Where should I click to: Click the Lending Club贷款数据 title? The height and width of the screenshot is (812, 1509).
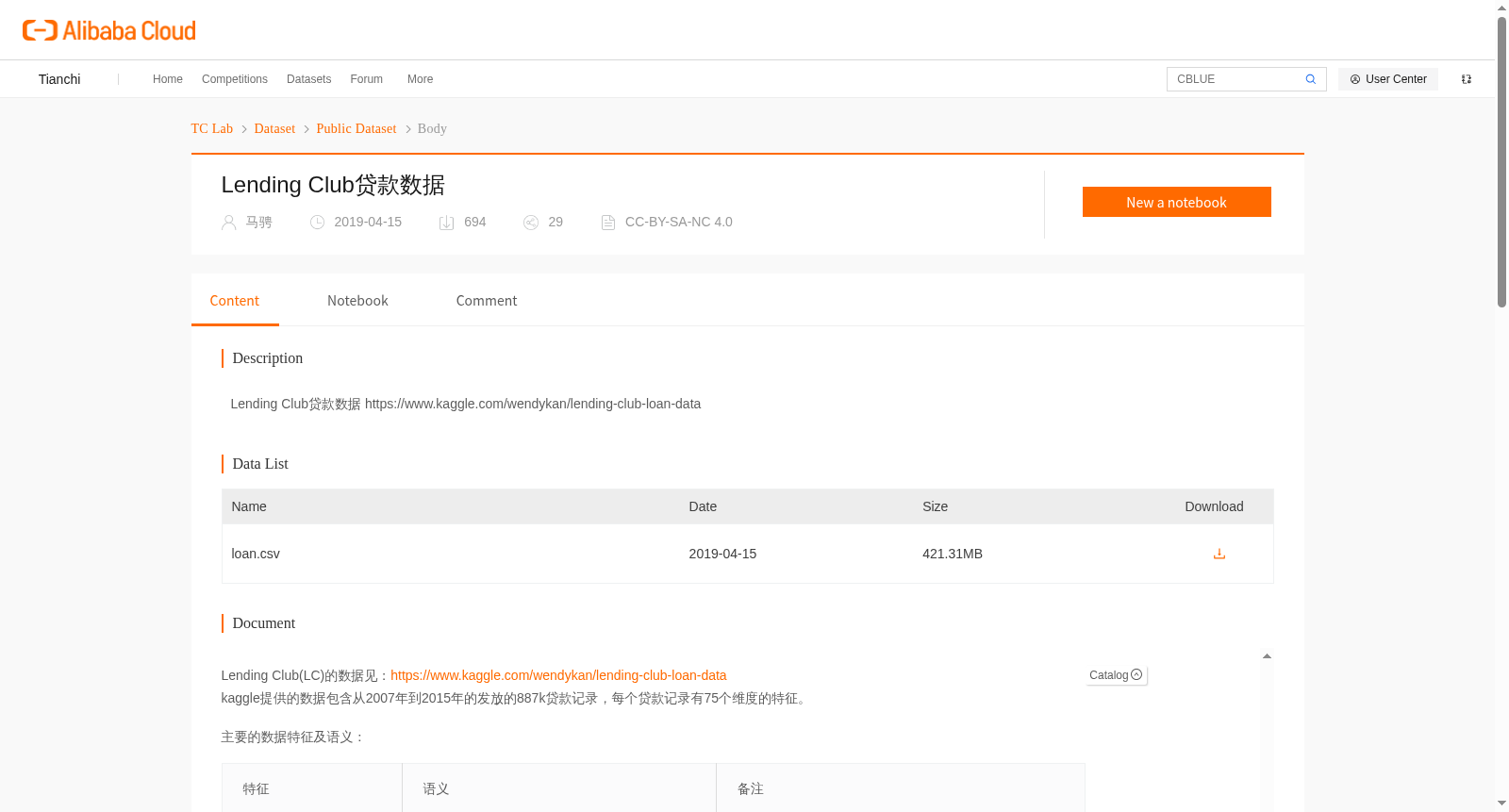point(333,185)
